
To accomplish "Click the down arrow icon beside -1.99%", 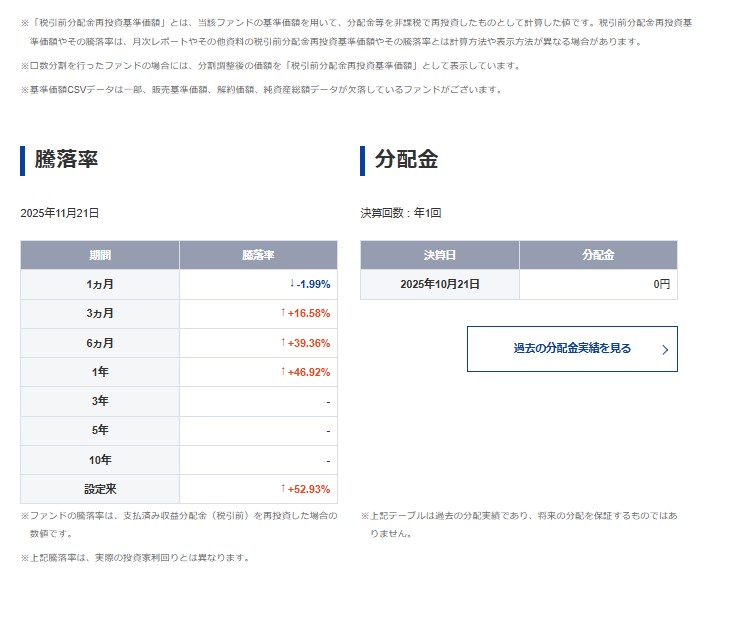I will [292, 284].
